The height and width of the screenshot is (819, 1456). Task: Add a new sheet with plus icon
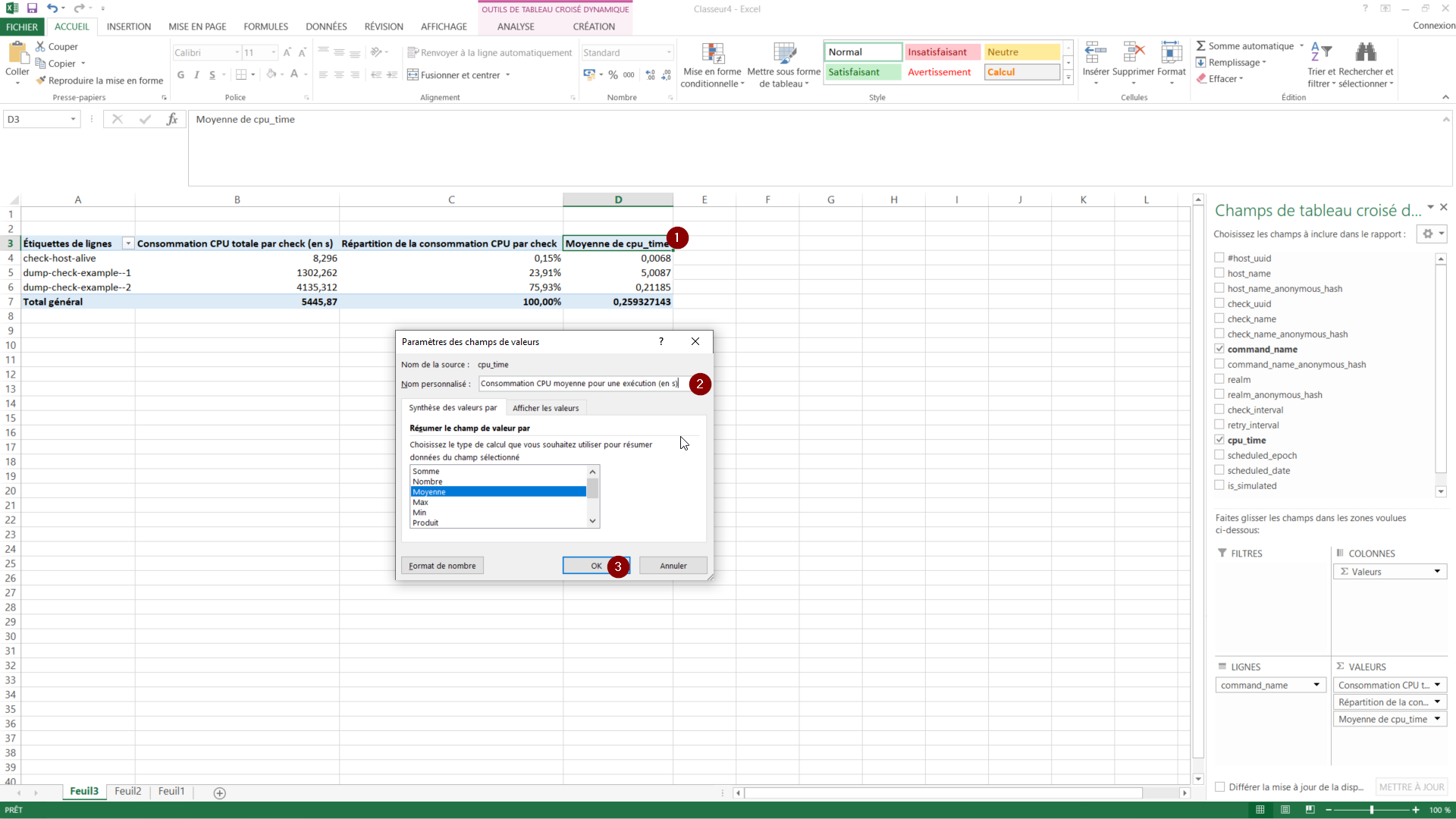coord(220,793)
